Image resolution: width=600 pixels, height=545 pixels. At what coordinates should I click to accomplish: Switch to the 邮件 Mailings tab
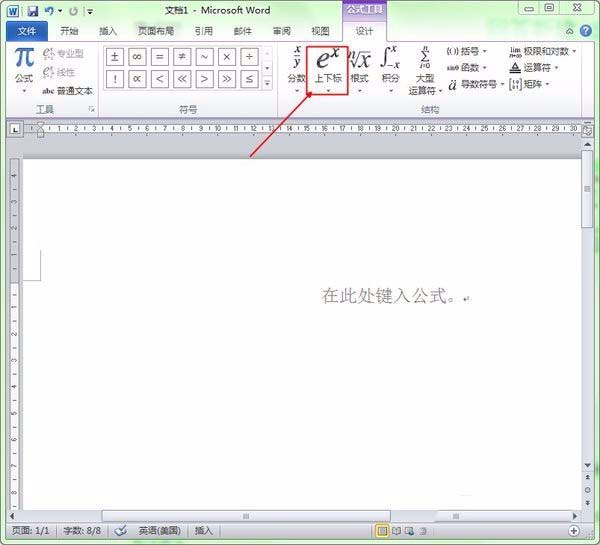(243, 31)
